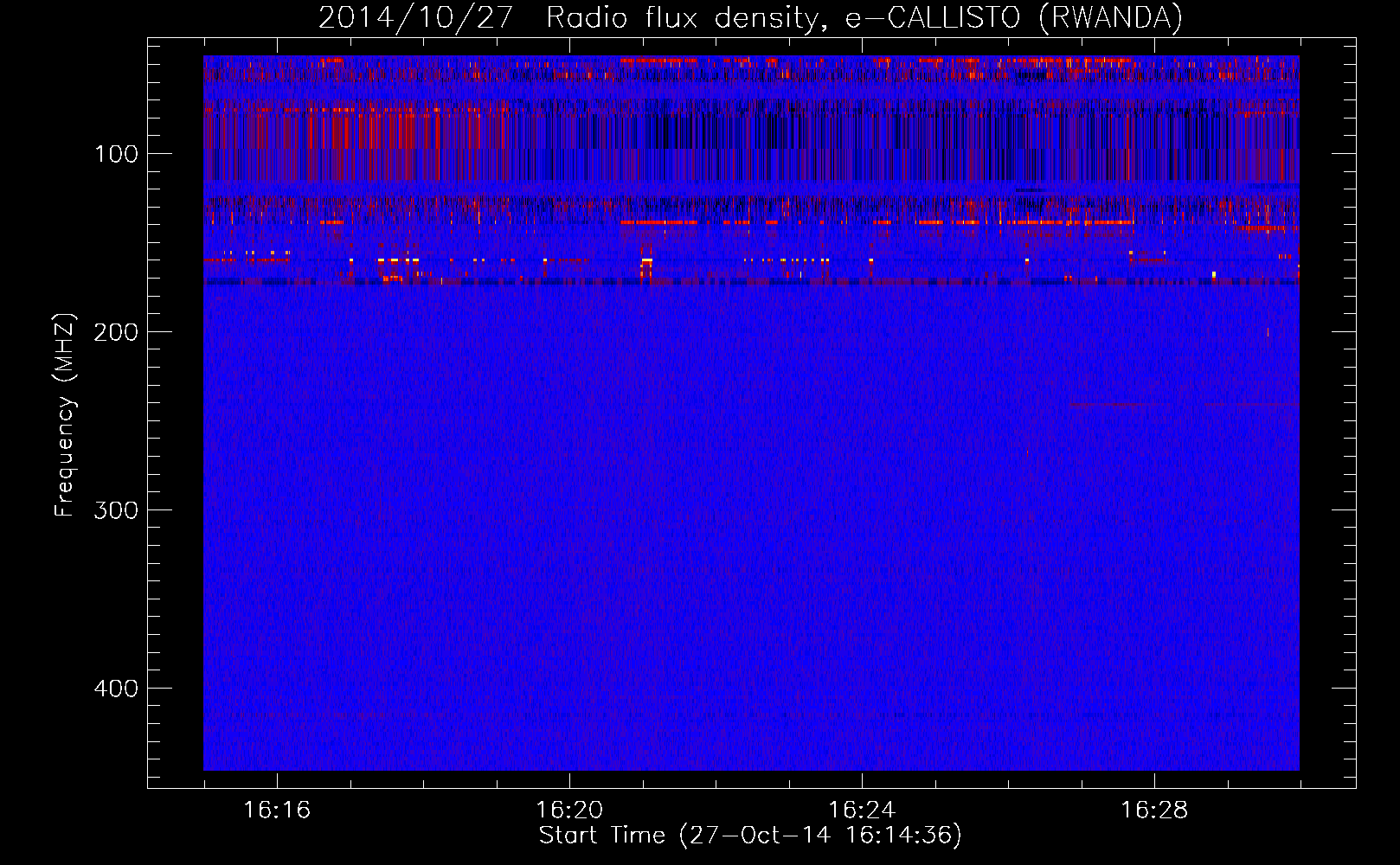1400x865 pixels.
Task: Click the 16:24 time tick label
Action: click(862, 811)
